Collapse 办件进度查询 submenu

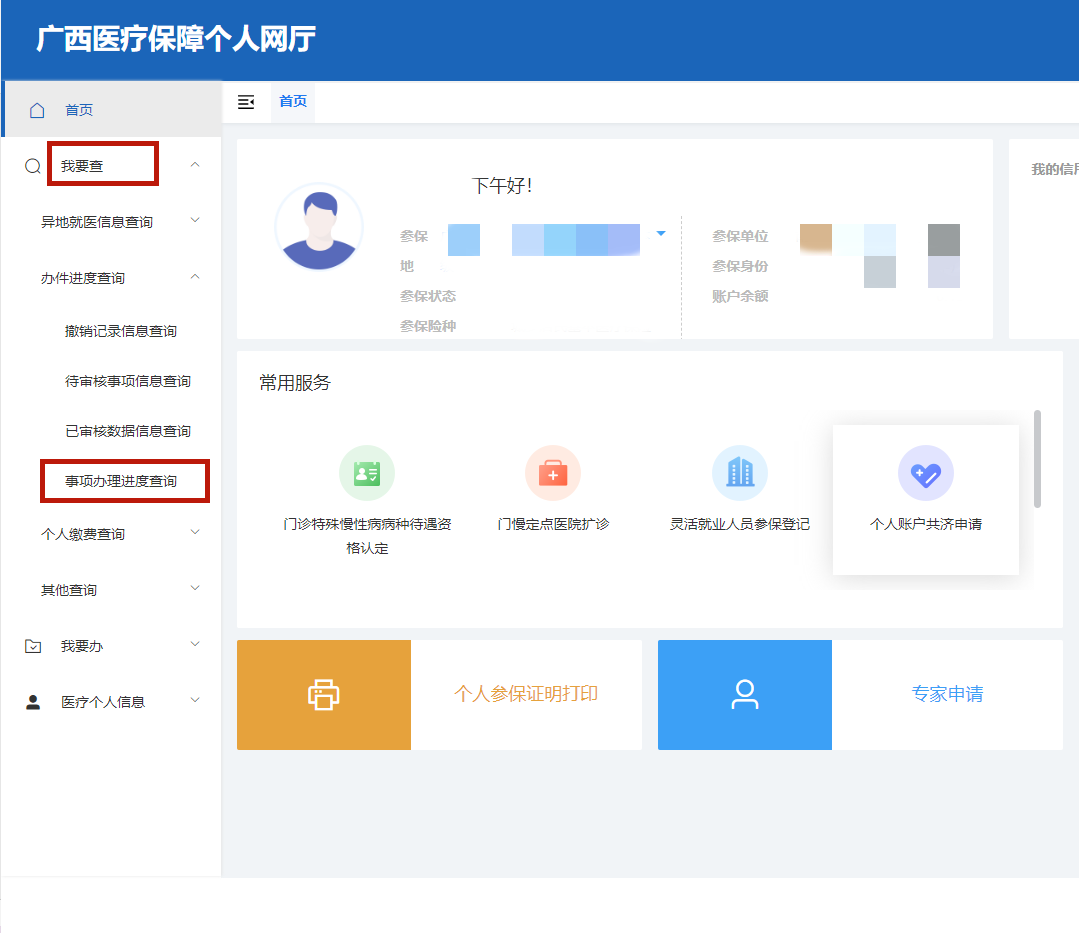[x=195, y=277]
